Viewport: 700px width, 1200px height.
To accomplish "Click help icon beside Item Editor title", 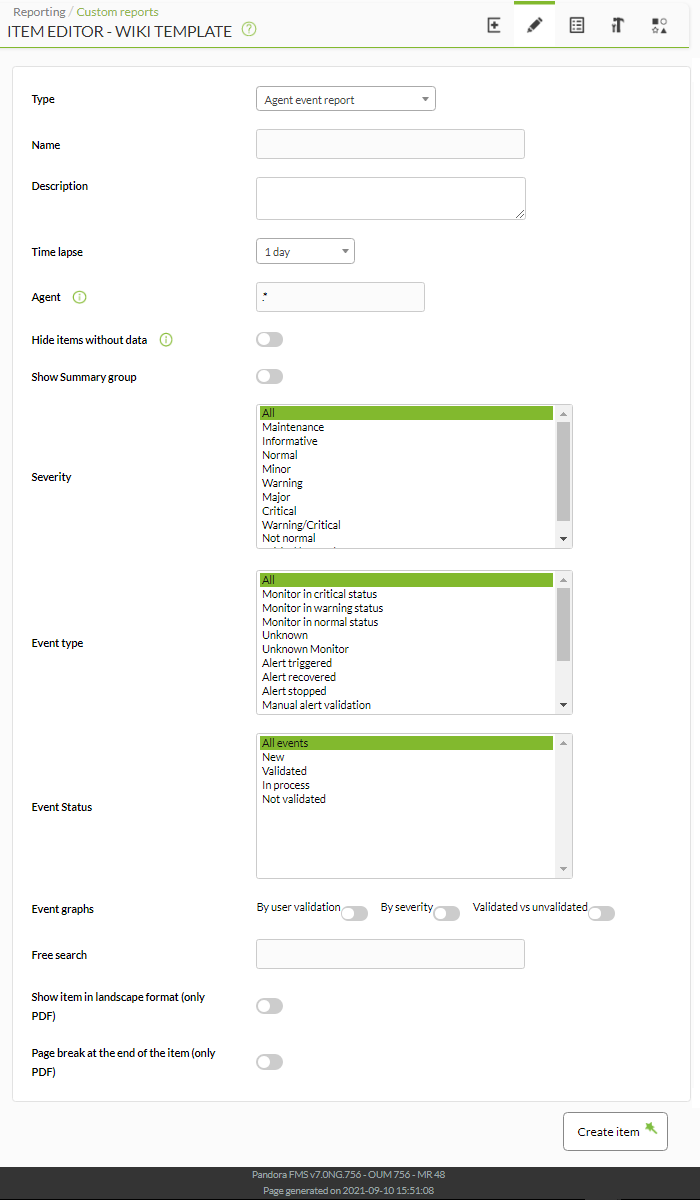I will [x=249, y=30].
